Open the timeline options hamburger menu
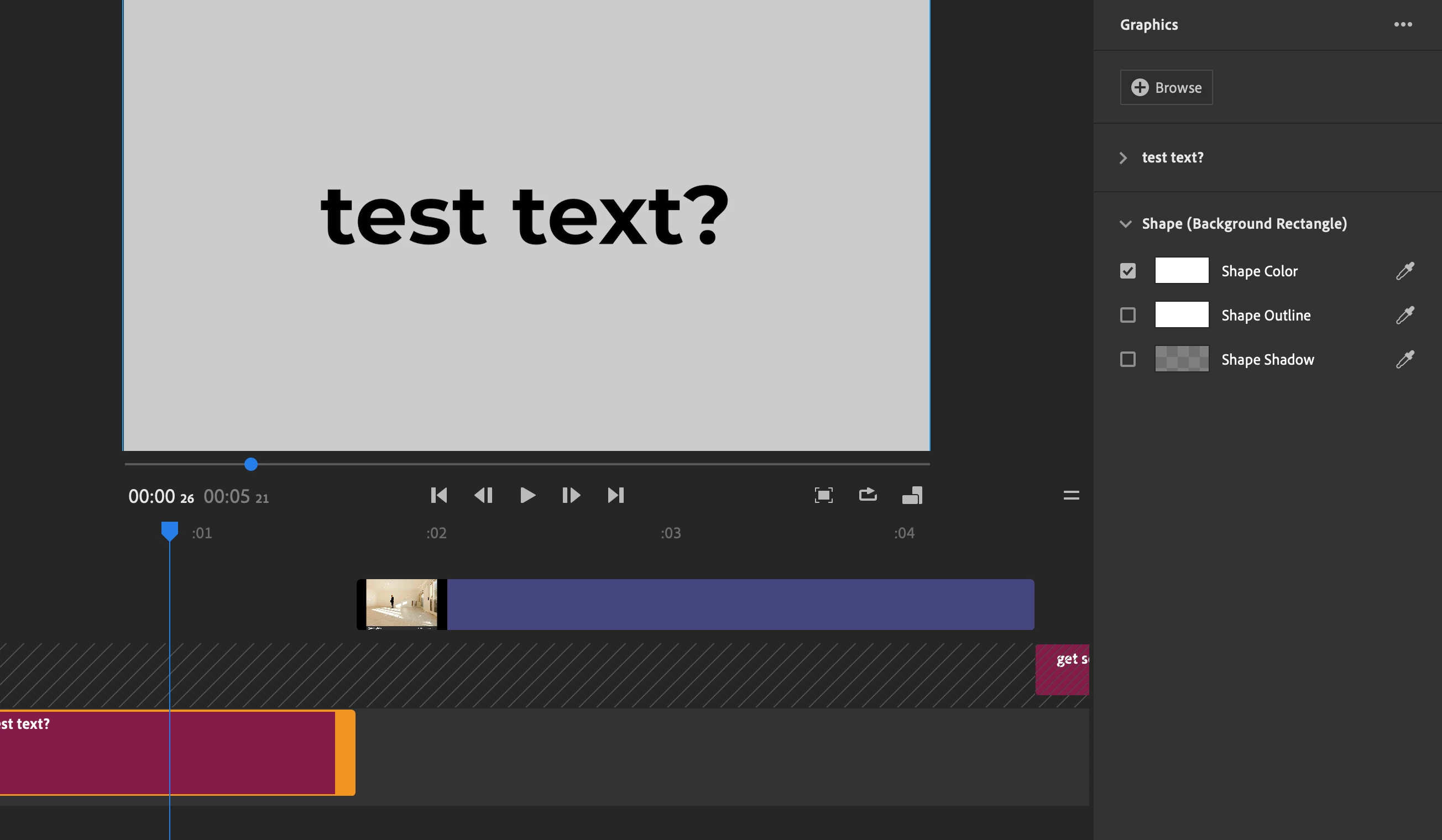The width and height of the screenshot is (1442, 840). pos(1071,495)
